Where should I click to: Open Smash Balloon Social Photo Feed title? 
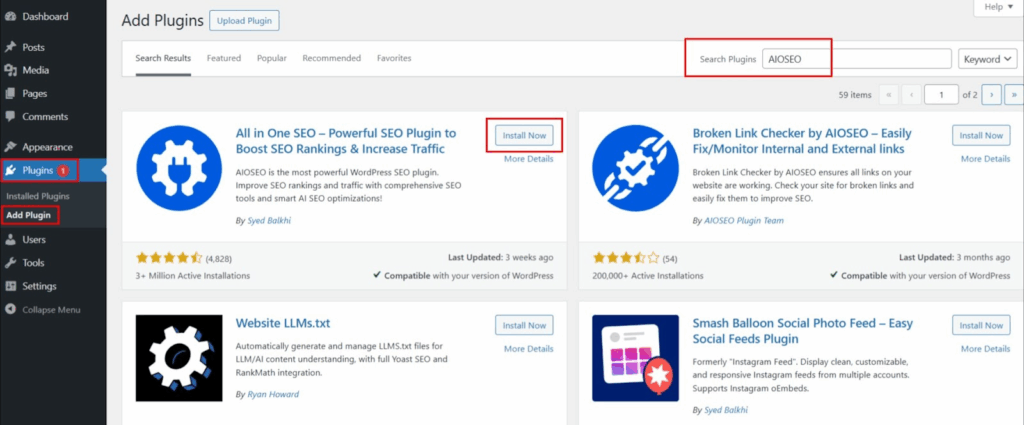click(803, 331)
